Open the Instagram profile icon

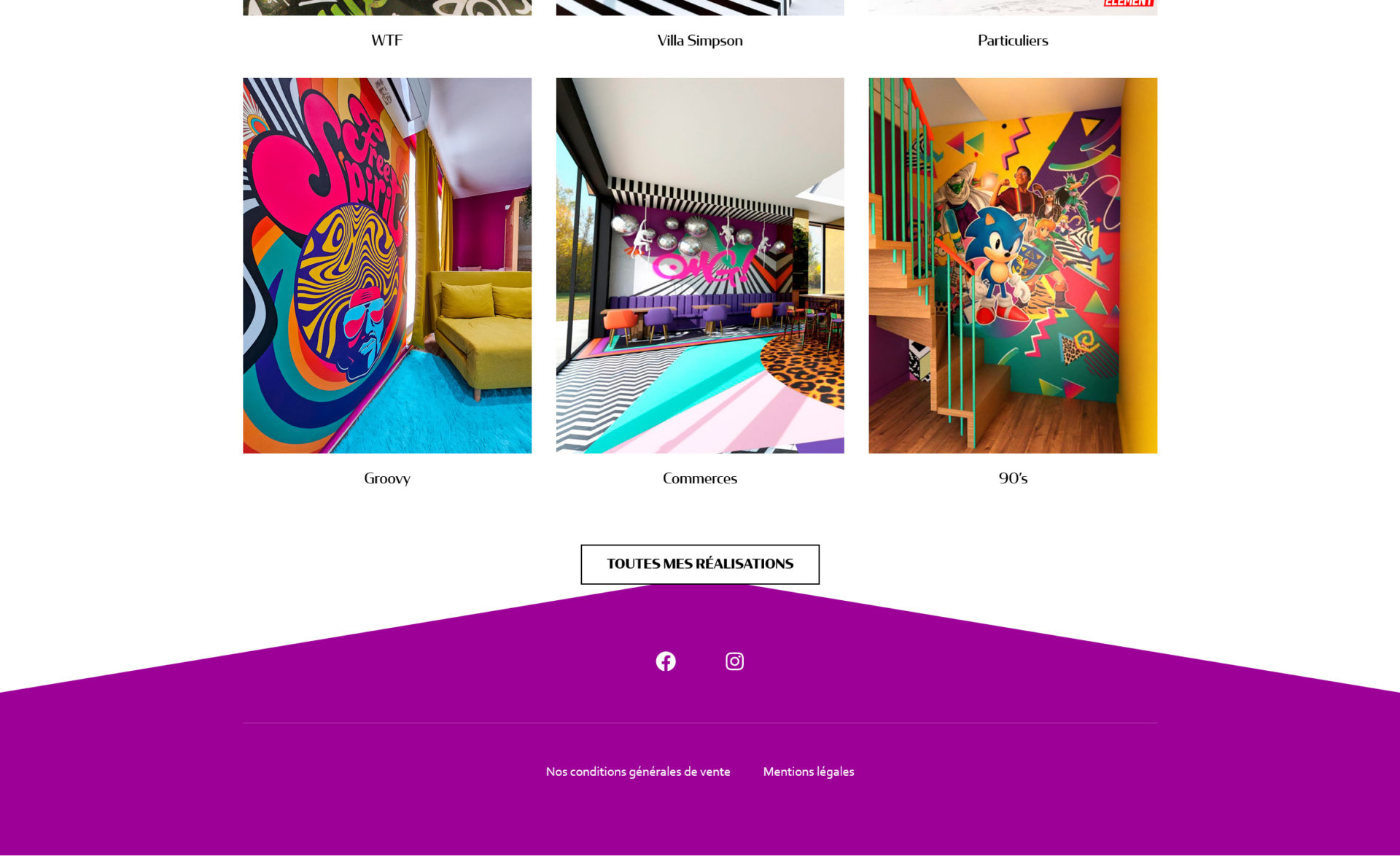[734, 661]
